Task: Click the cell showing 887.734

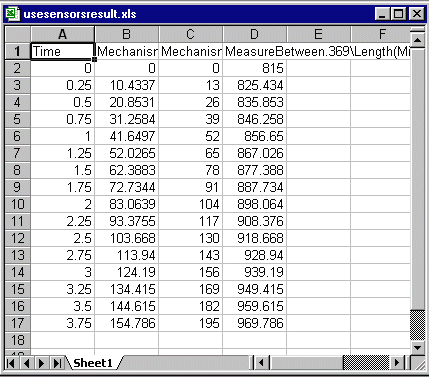Action: coord(254,187)
